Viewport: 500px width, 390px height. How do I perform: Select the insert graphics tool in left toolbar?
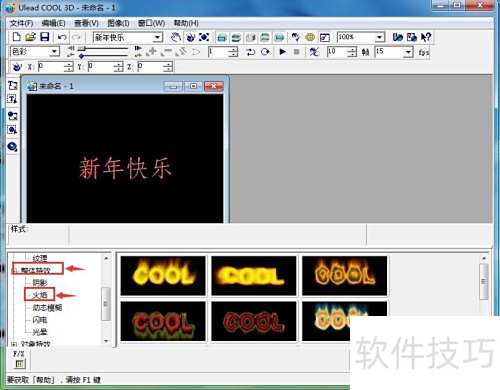[x=13, y=116]
